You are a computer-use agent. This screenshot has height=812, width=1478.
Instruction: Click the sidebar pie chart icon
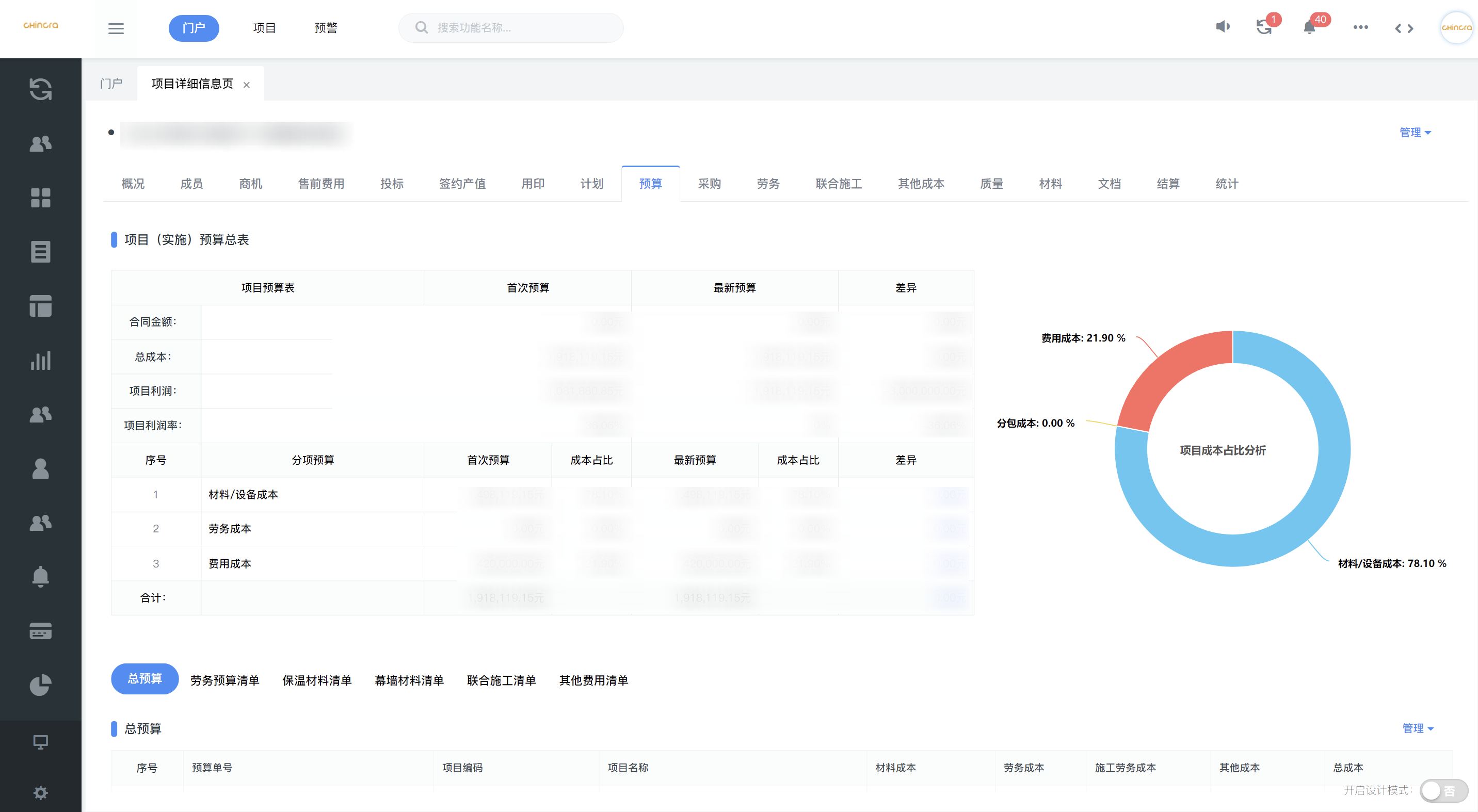[40, 685]
